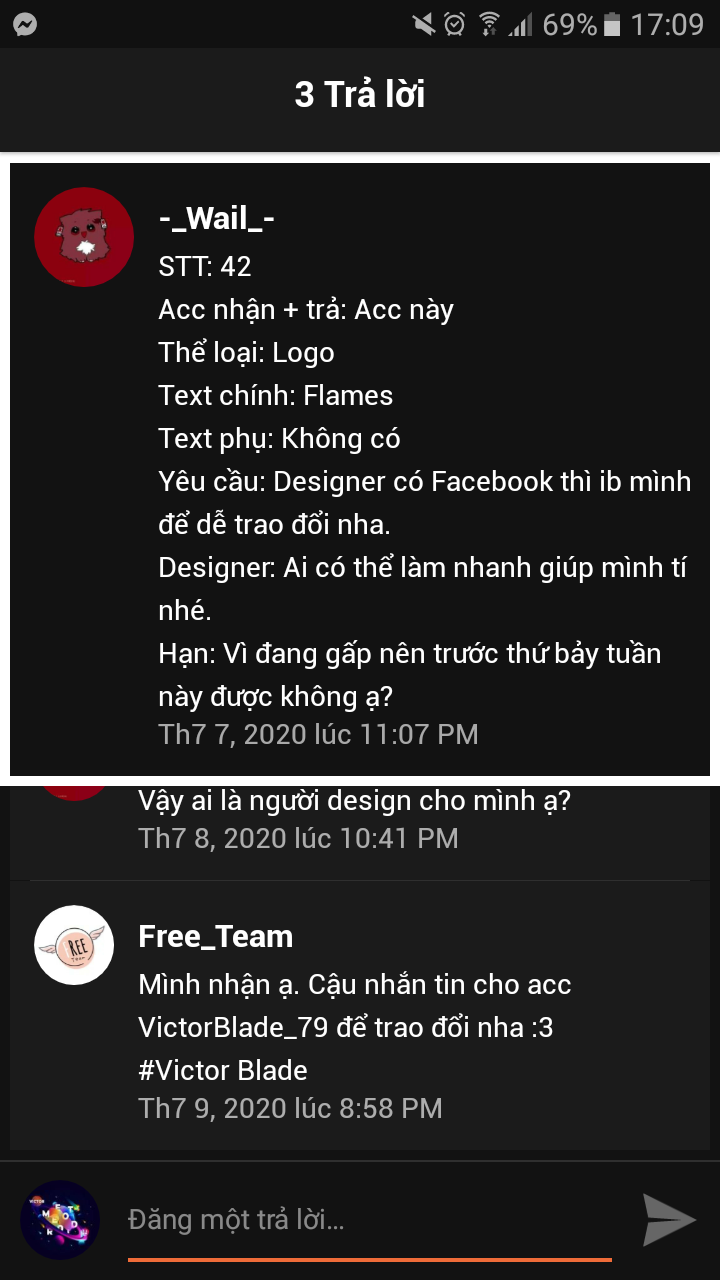The image size is (720, 1280).
Task: Tap your own avatar beside reply box
Action: [60, 1220]
